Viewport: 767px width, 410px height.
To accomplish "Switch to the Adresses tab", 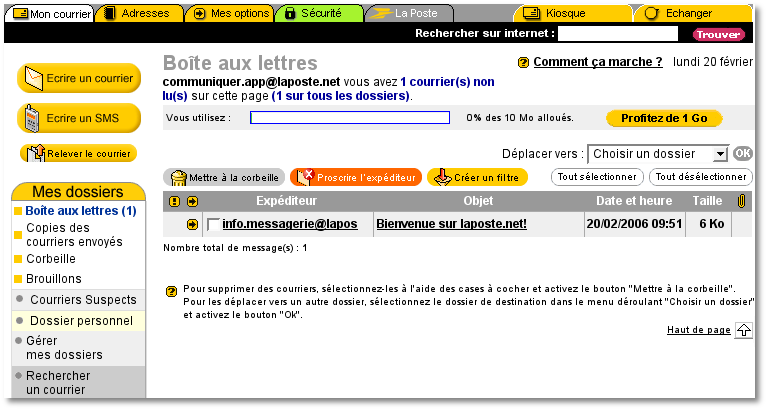I will pos(139,13).
